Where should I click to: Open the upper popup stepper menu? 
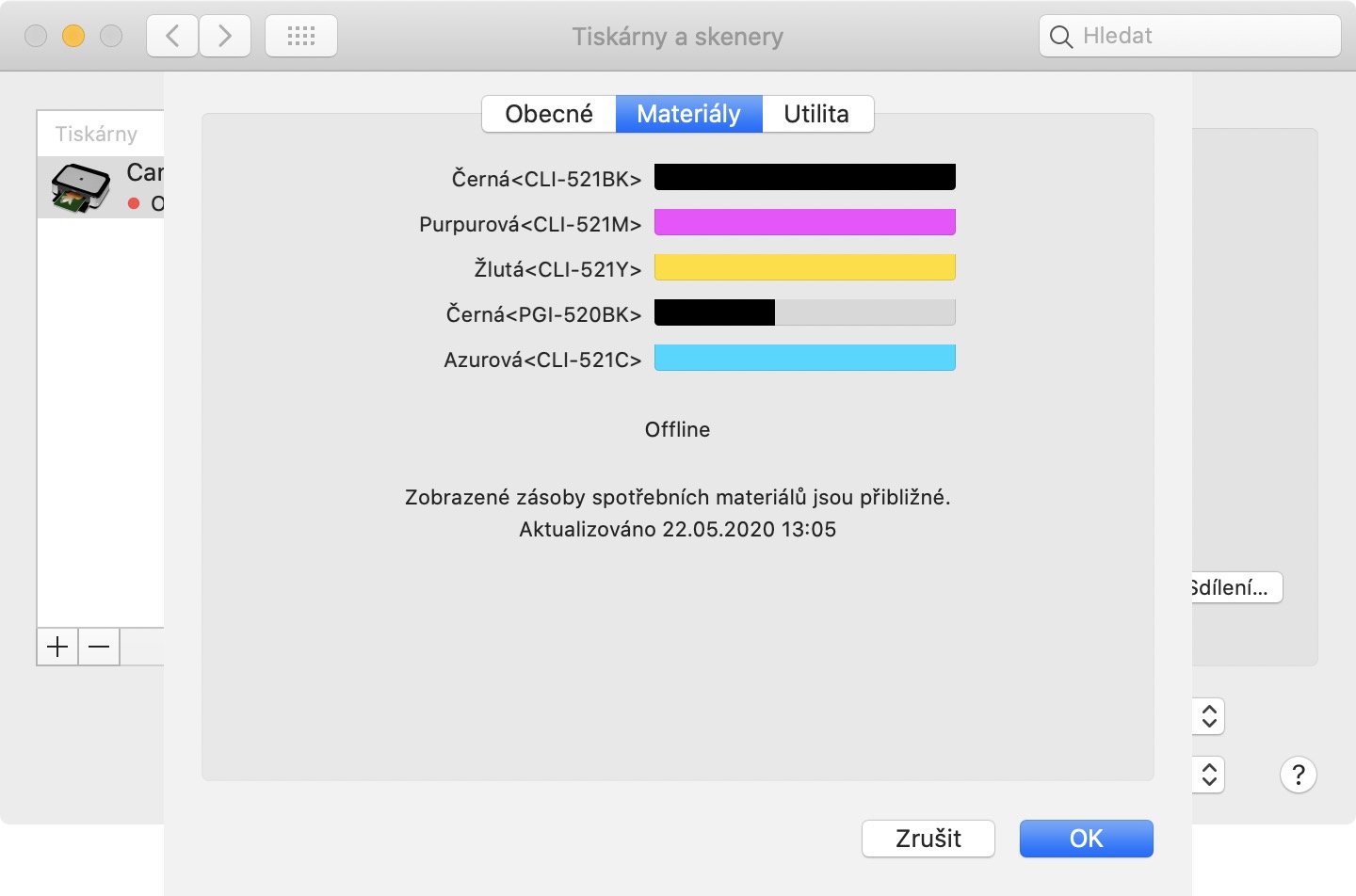pyautogui.click(x=1209, y=716)
